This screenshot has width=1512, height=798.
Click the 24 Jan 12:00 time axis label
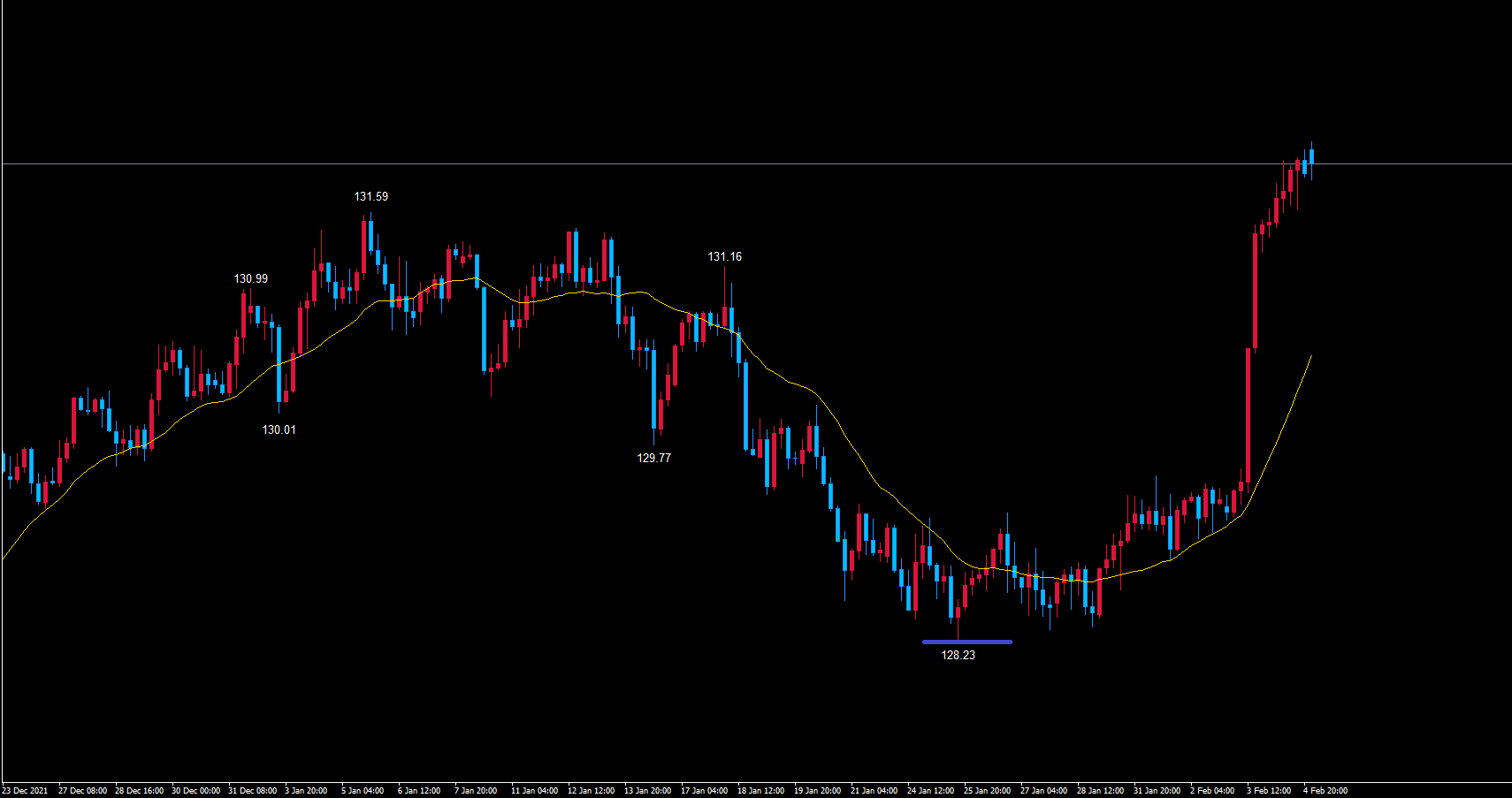930,790
